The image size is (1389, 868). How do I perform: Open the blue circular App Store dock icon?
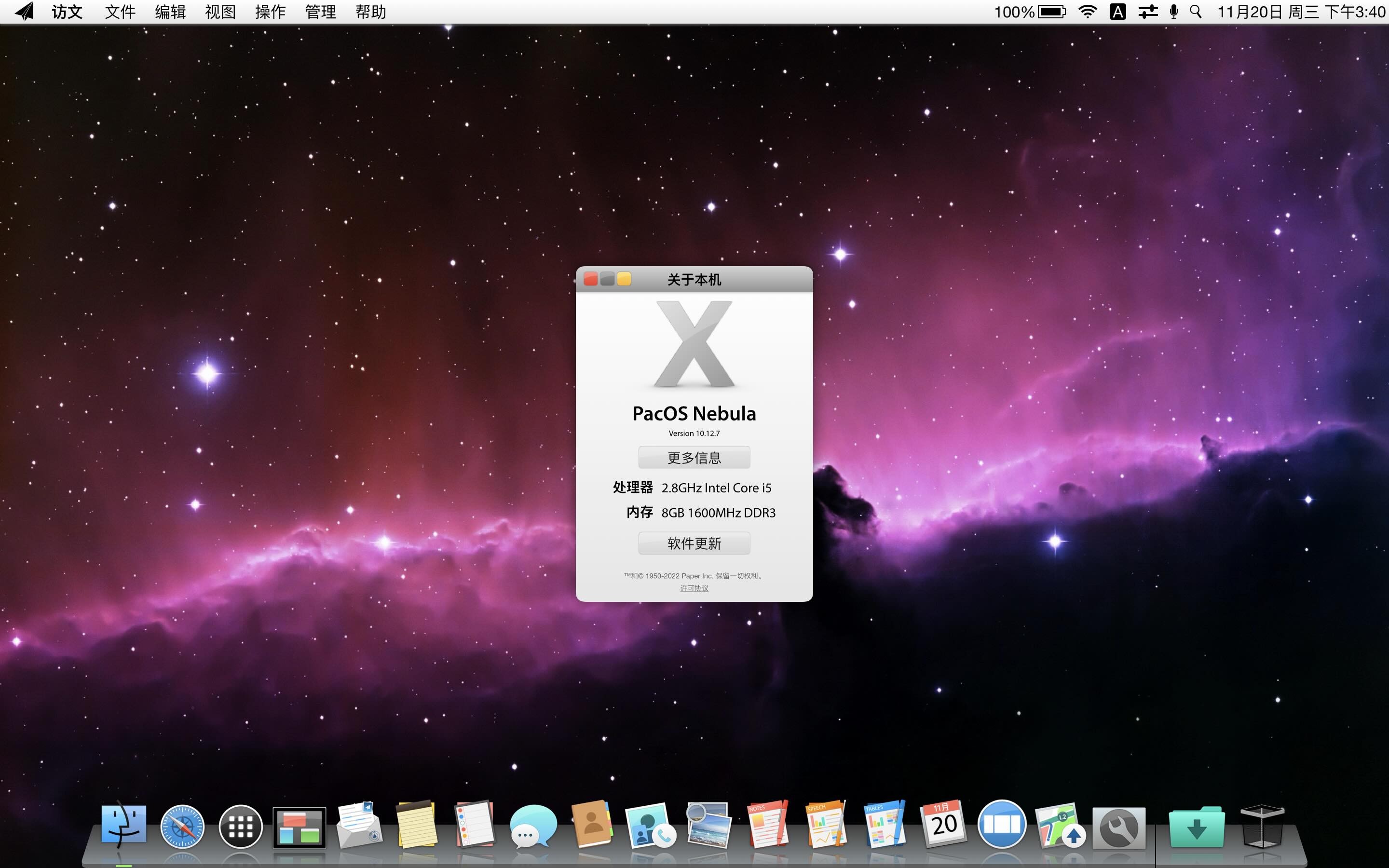click(x=1002, y=825)
